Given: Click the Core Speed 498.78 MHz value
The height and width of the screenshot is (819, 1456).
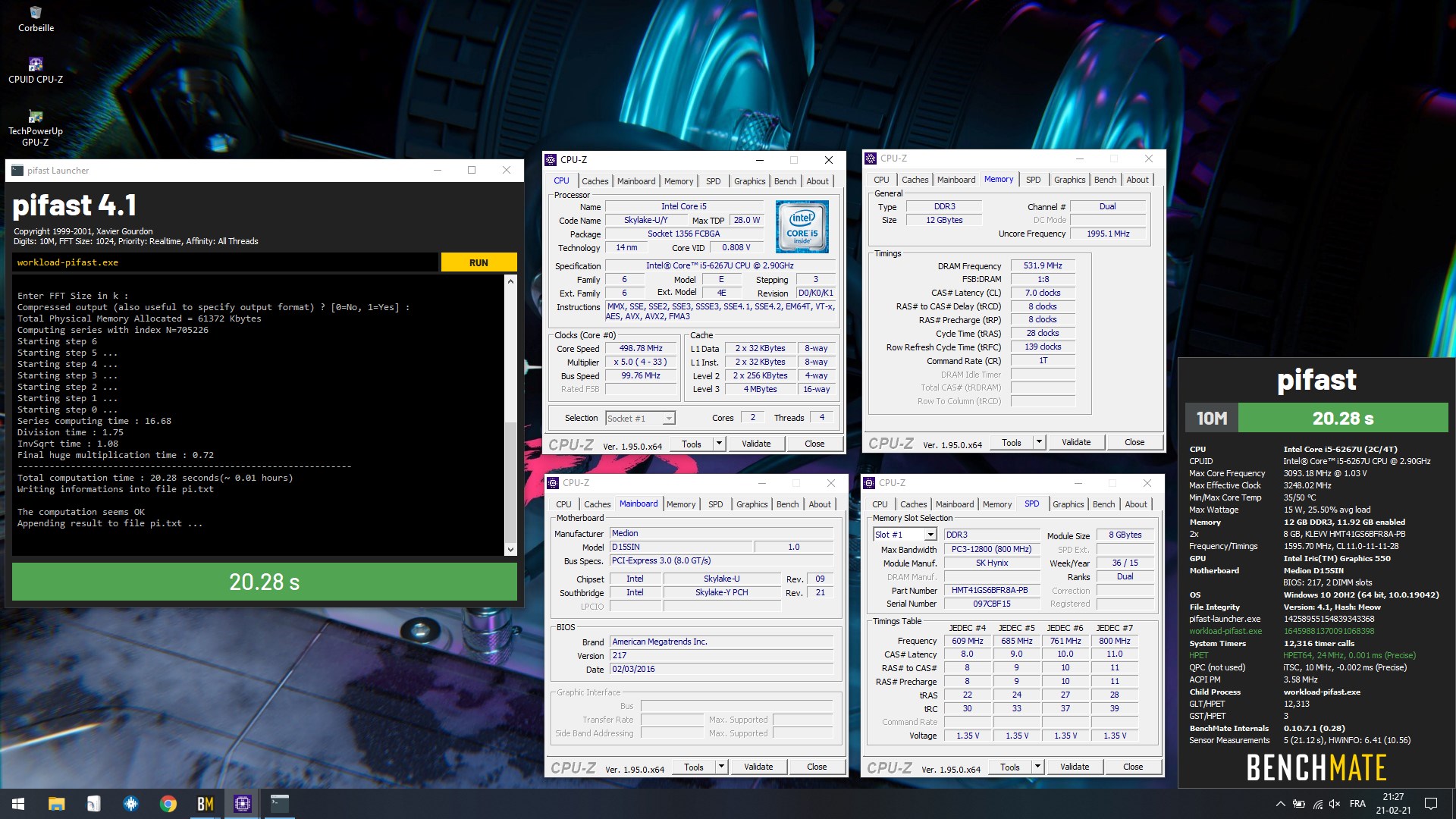Looking at the screenshot, I should (640, 348).
